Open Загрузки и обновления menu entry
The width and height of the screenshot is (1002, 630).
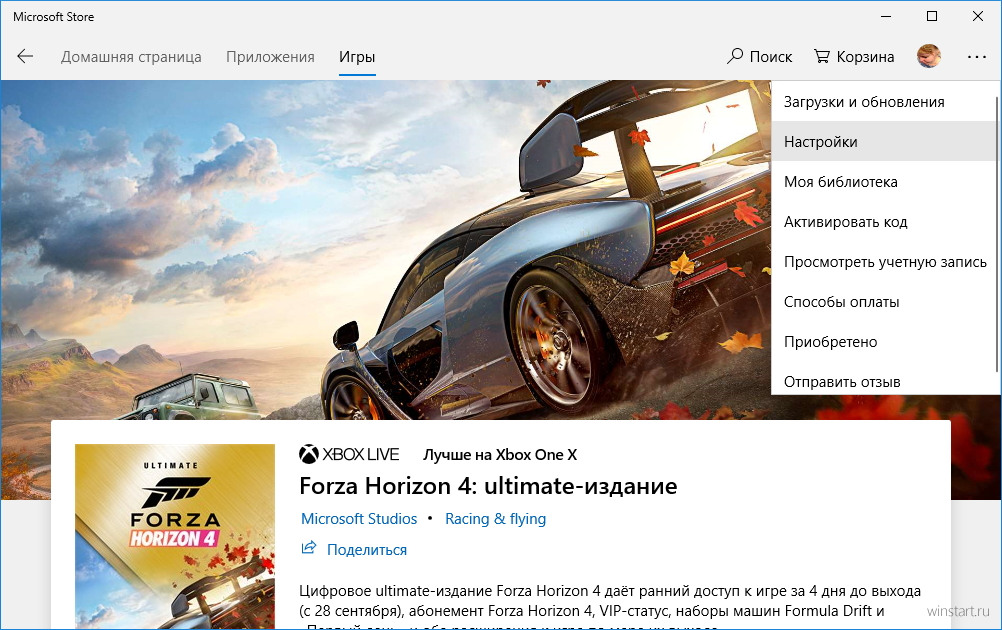click(x=883, y=102)
